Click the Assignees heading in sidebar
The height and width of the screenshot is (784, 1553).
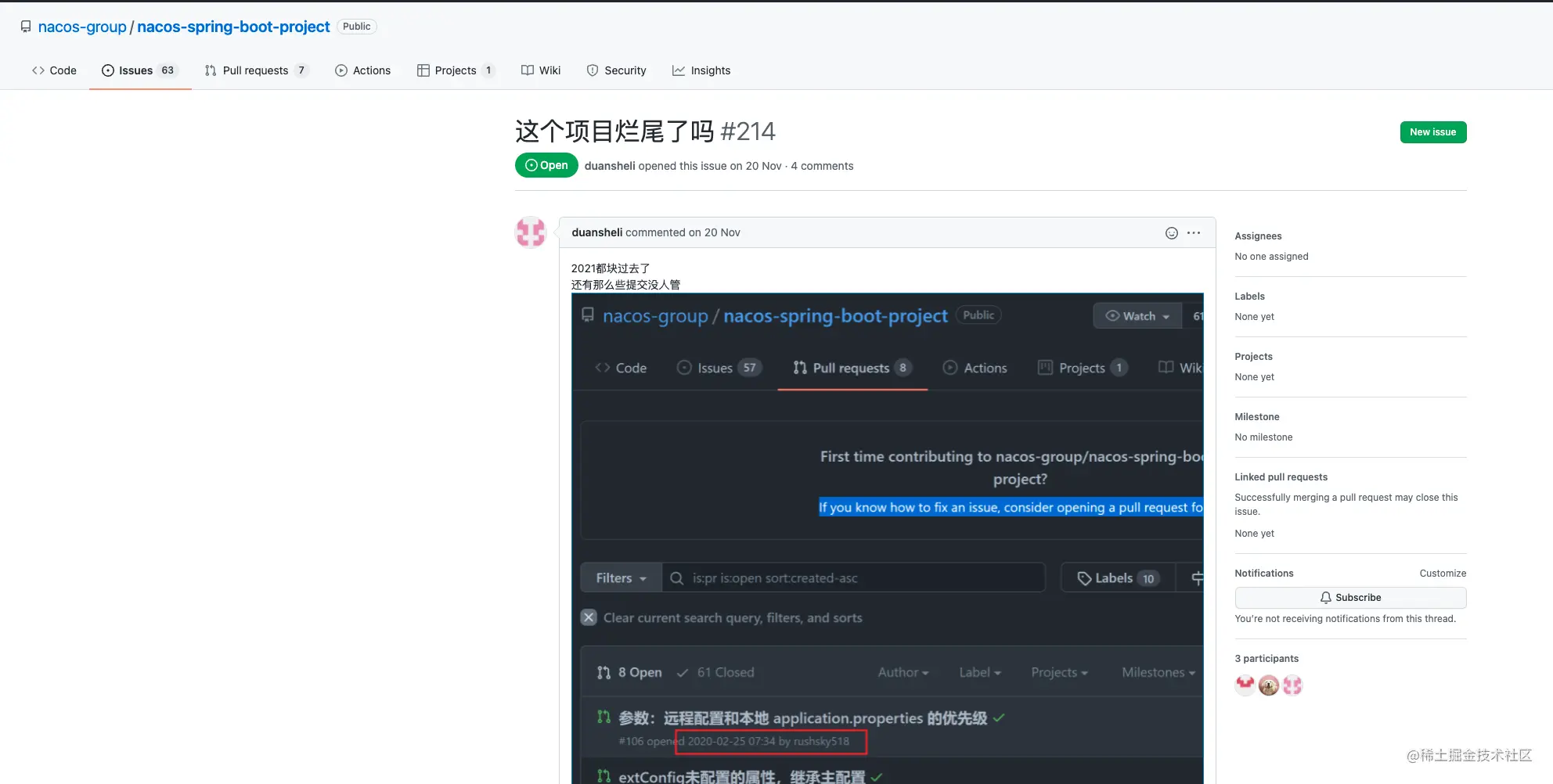click(x=1258, y=236)
